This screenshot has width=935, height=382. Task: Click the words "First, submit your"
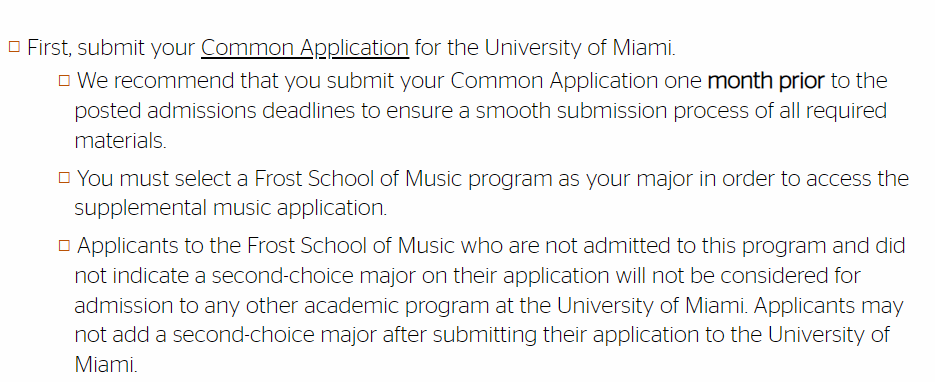point(112,48)
